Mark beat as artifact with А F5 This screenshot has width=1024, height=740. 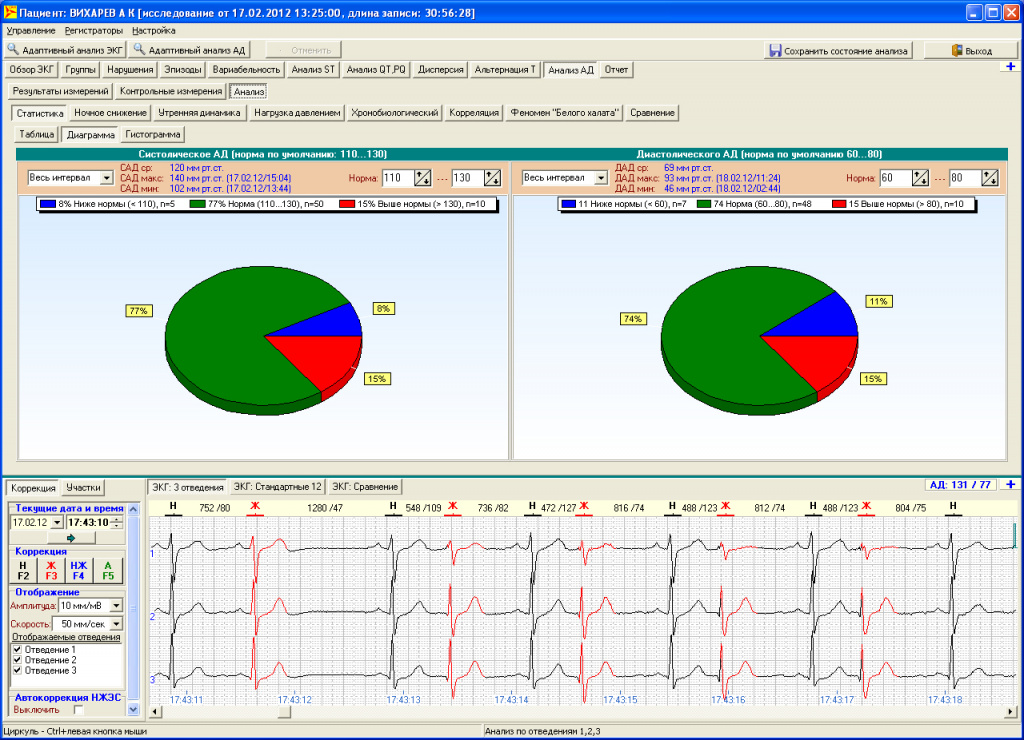coord(108,570)
